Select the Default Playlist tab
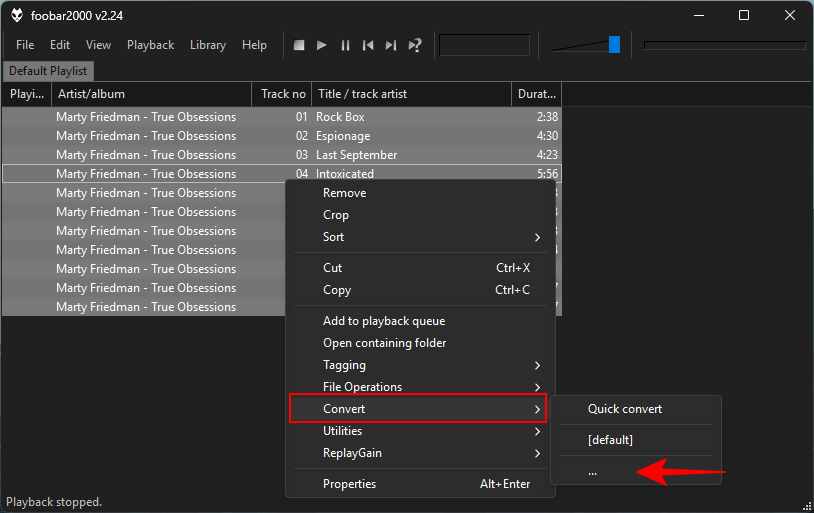The width and height of the screenshot is (814, 513). point(48,71)
